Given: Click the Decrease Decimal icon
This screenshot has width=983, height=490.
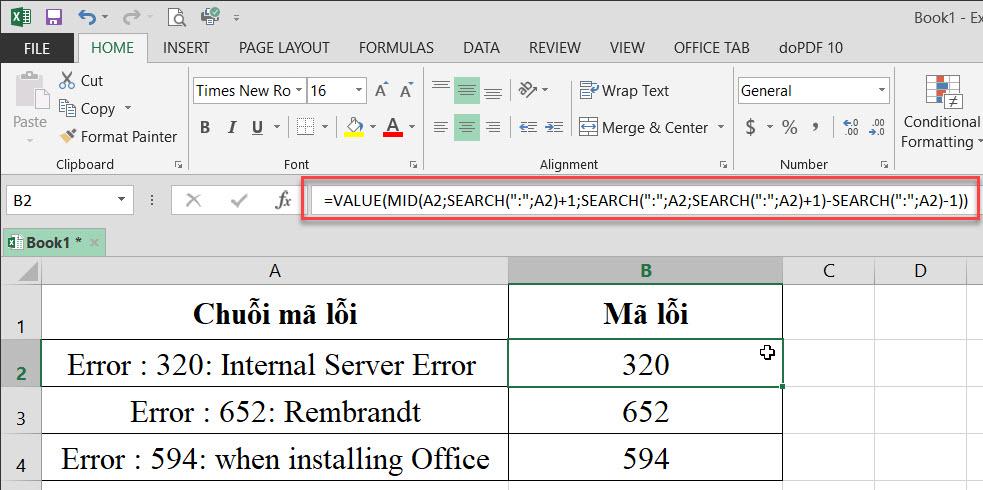Looking at the screenshot, I should [878, 127].
